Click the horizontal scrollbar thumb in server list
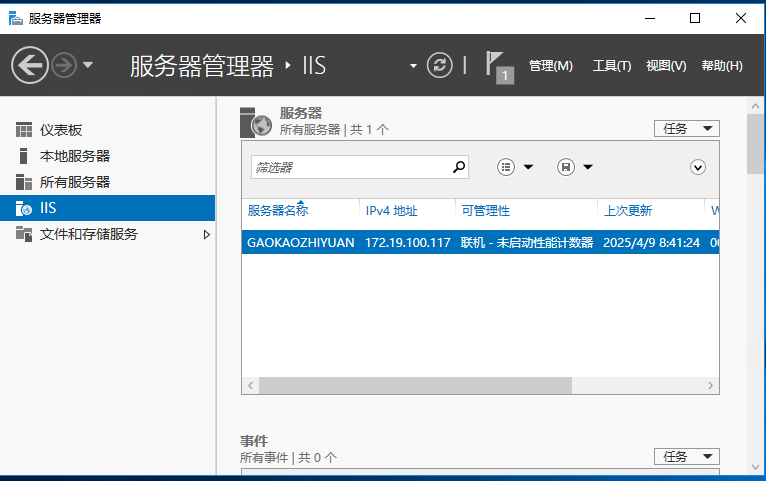Screen dimensions: 766x481 415,385
